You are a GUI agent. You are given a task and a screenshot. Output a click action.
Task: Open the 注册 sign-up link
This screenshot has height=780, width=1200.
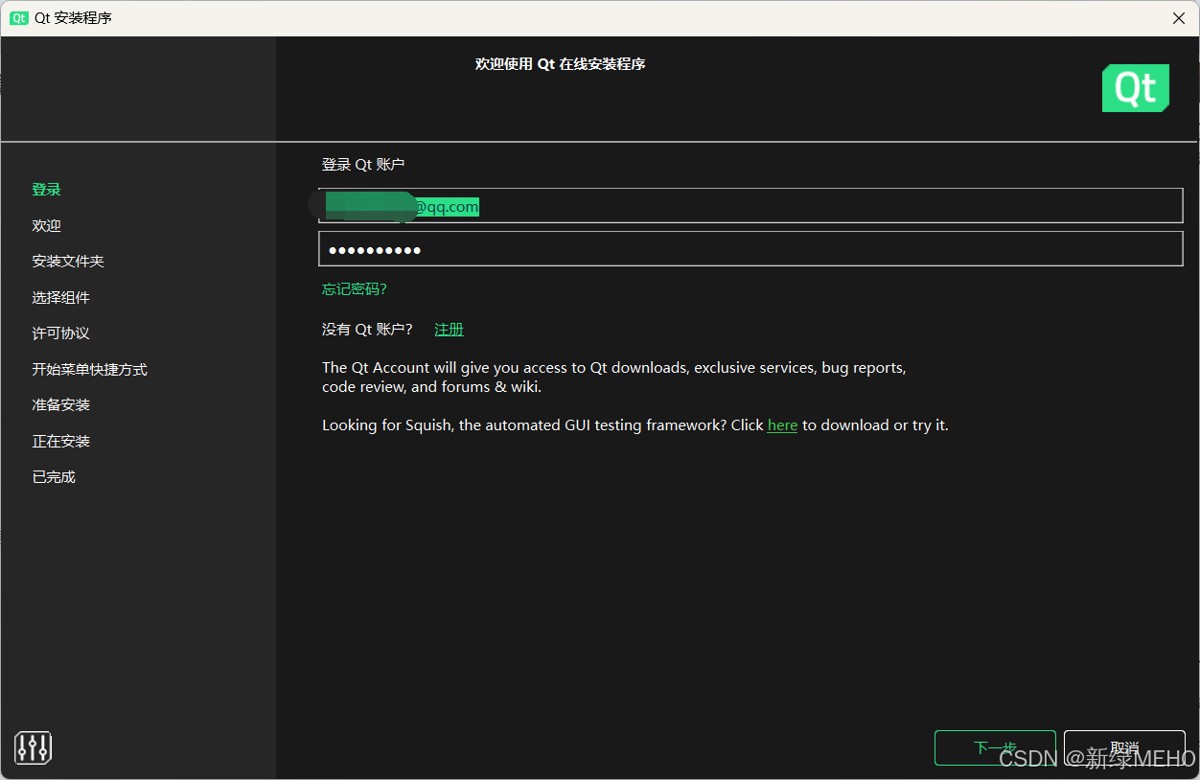pyautogui.click(x=449, y=329)
